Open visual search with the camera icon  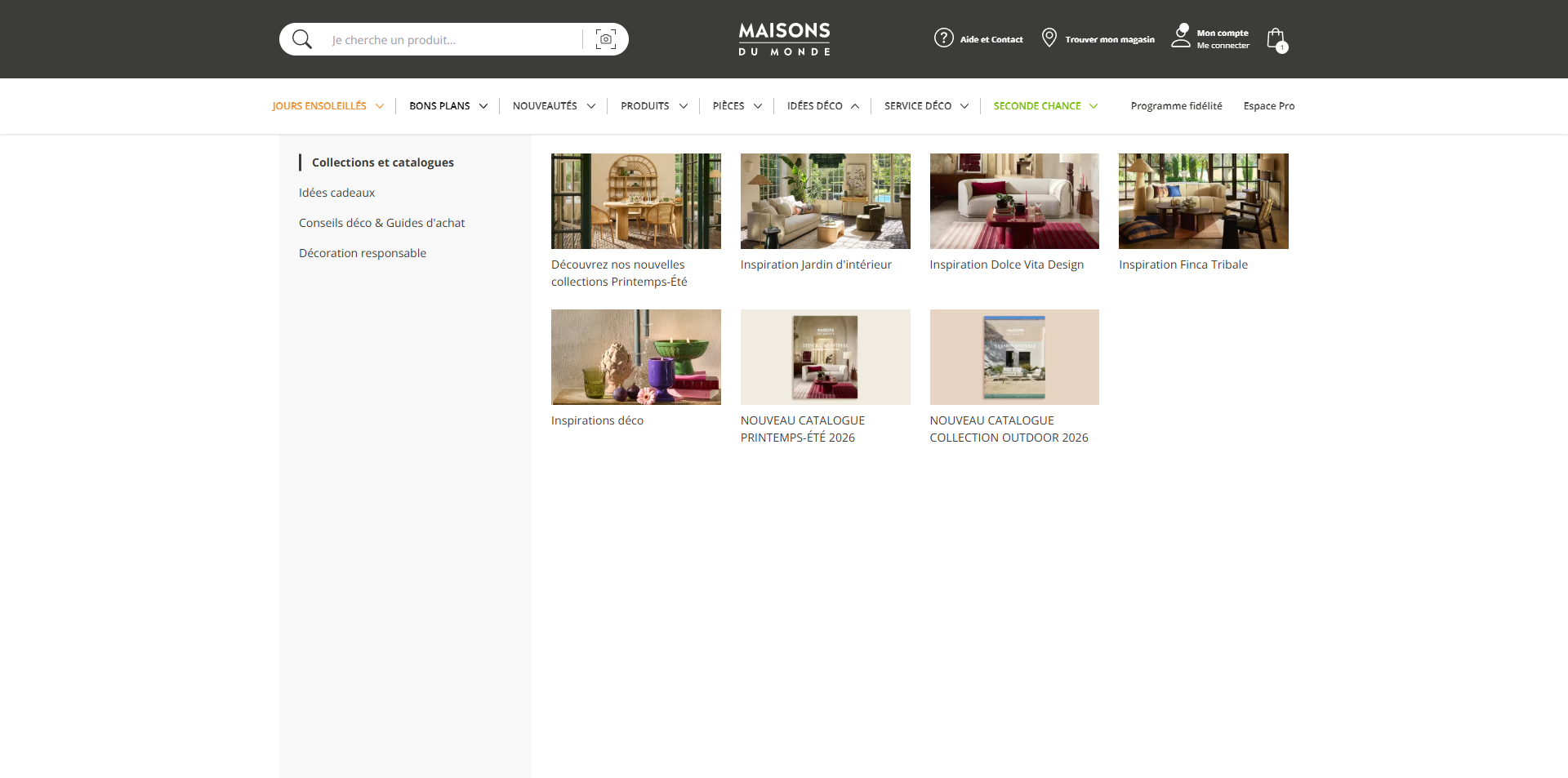point(606,39)
